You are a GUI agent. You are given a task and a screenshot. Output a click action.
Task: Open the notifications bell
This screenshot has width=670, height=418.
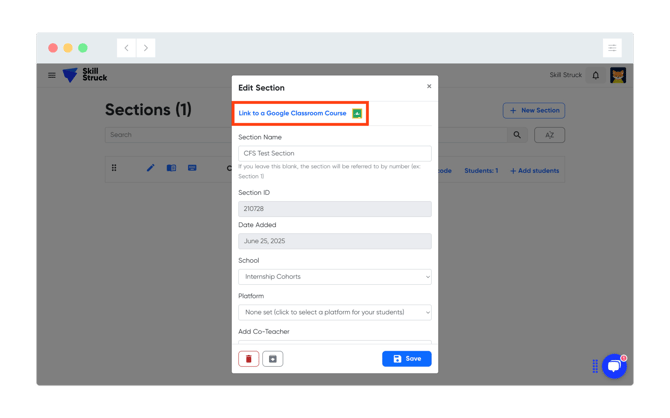[596, 75]
